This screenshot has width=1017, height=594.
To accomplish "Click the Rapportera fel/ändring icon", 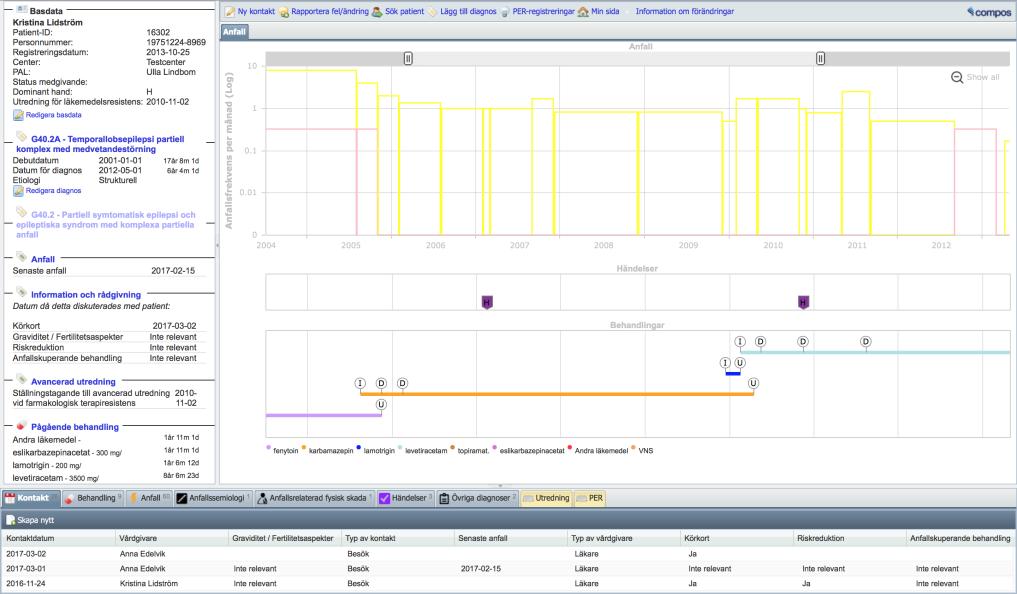I will tap(284, 12).
